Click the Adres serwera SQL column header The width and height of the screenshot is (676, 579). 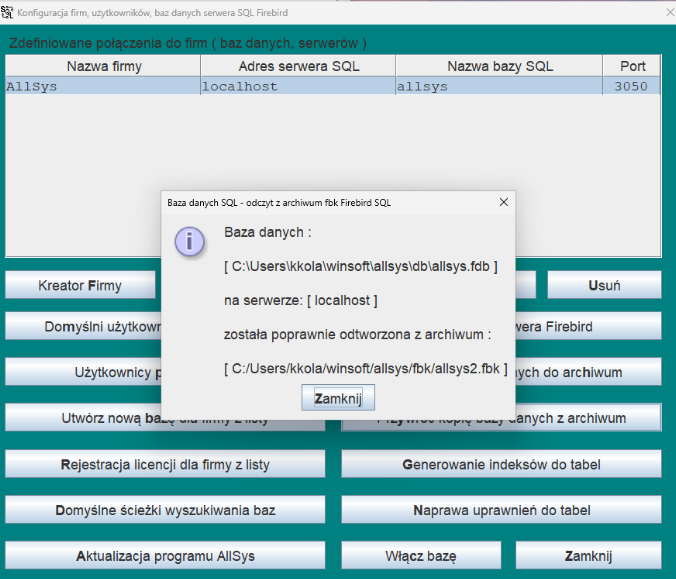[x=298, y=66]
